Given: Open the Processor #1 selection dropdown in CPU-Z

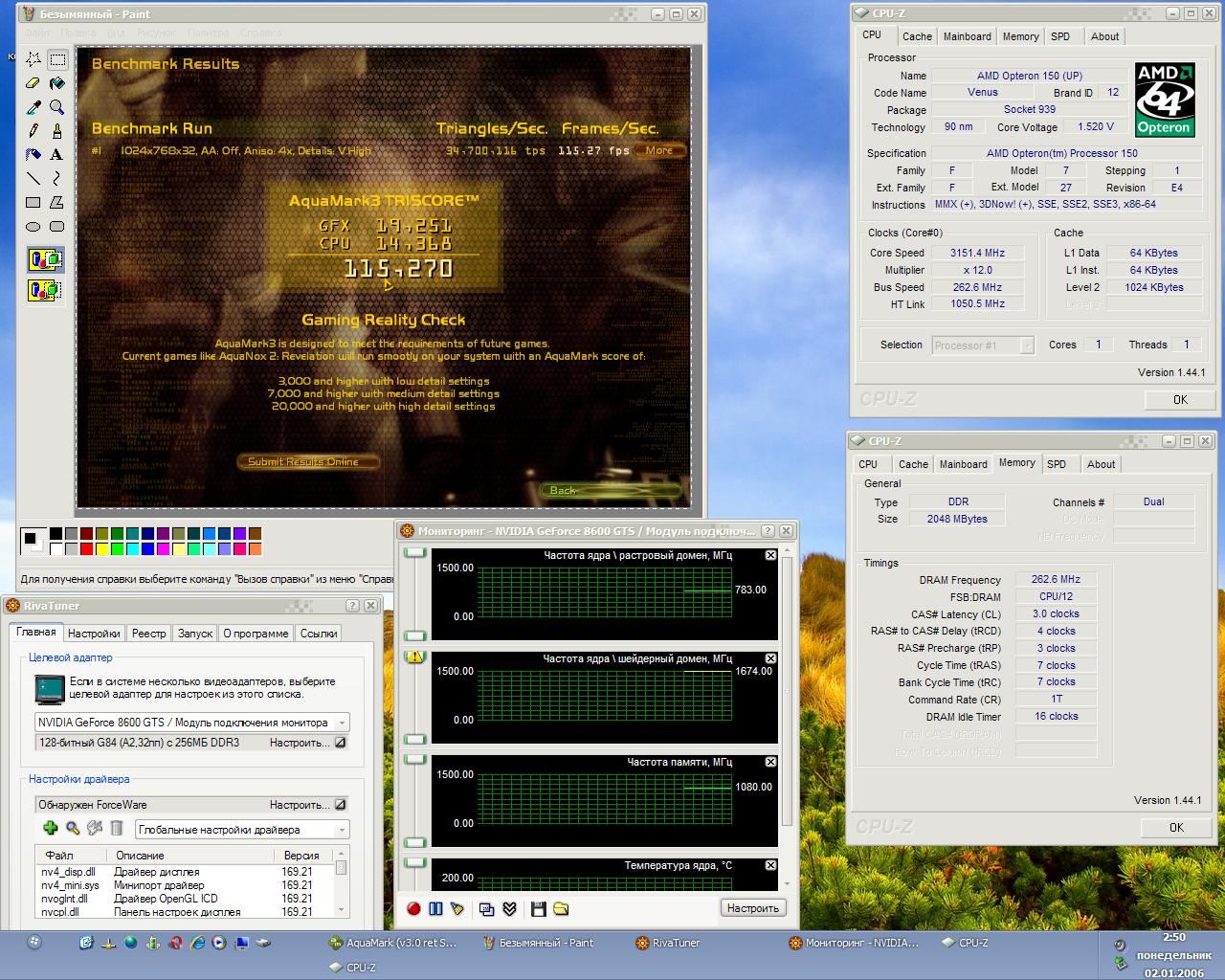Looking at the screenshot, I should [x=1027, y=345].
